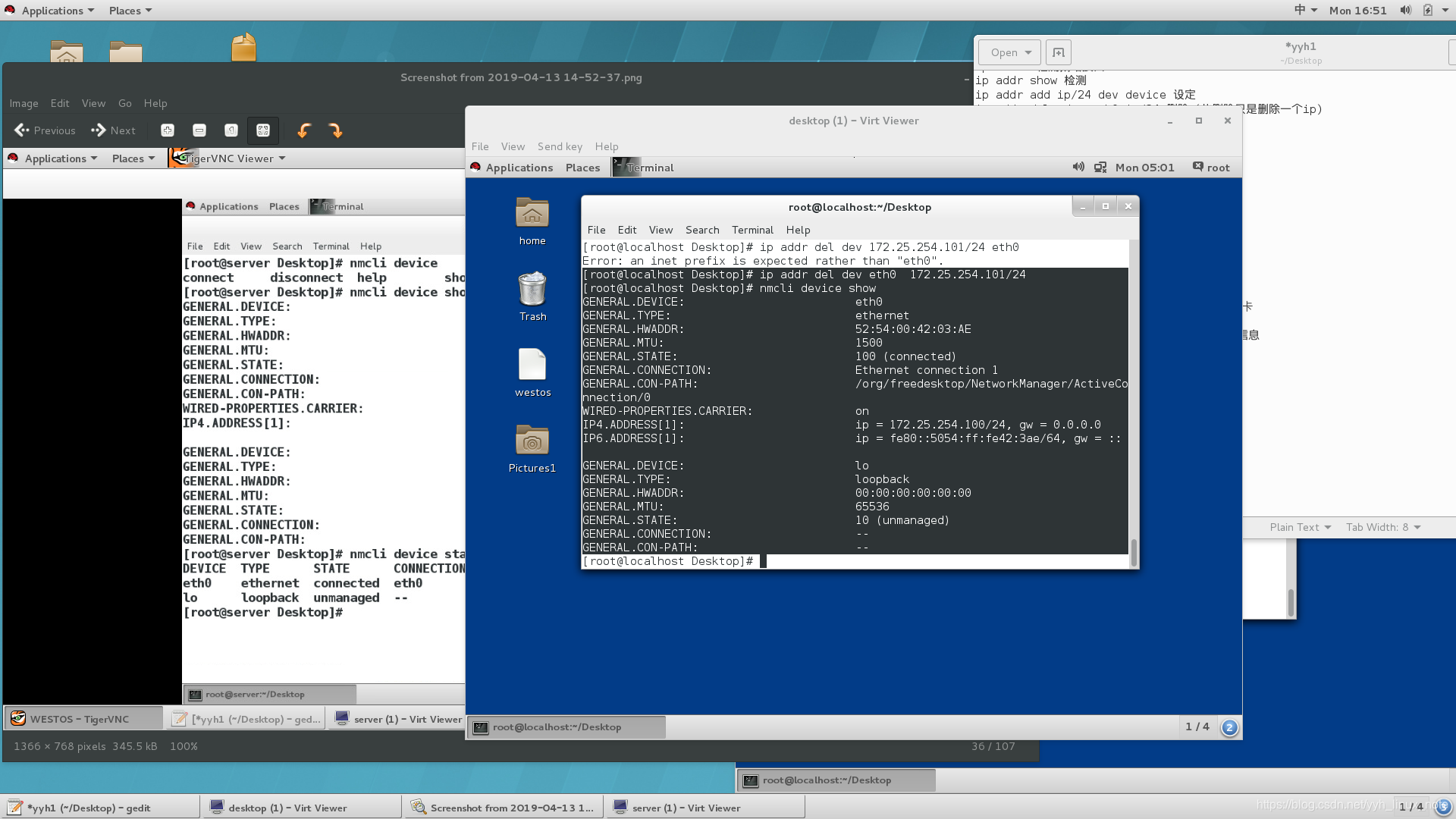Go to Previous image
The height and width of the screenshot is (819, 1456).
[x=45, y=130]
